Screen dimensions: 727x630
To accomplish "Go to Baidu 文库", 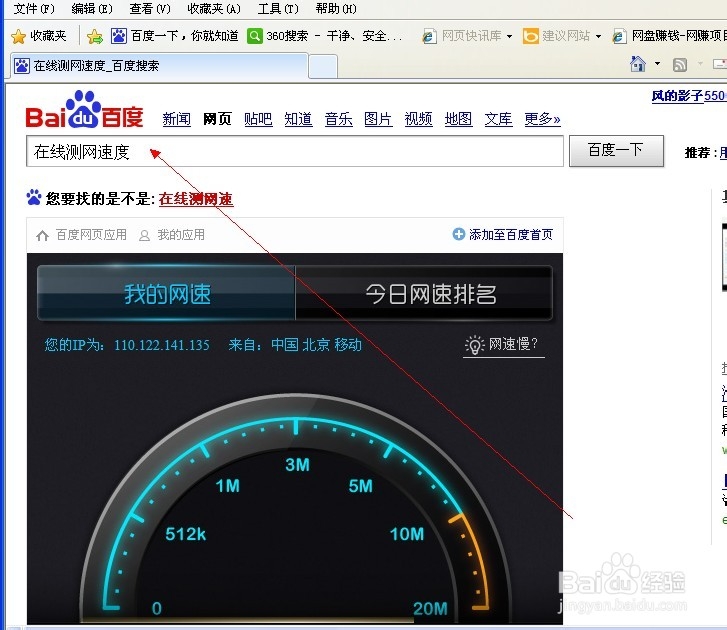I will 498,119.
